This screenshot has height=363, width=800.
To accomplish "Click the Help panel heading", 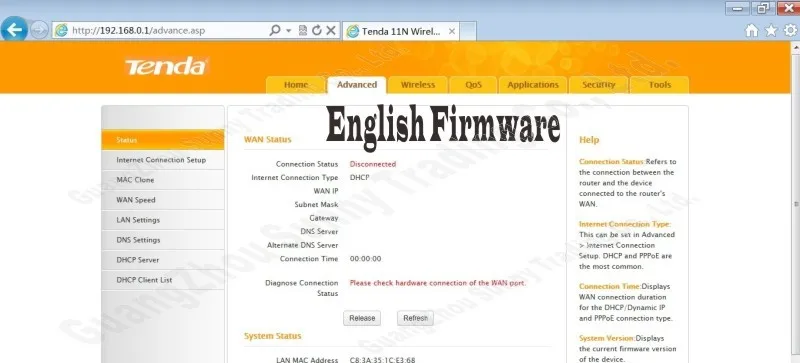I will (x=589, y=140).
